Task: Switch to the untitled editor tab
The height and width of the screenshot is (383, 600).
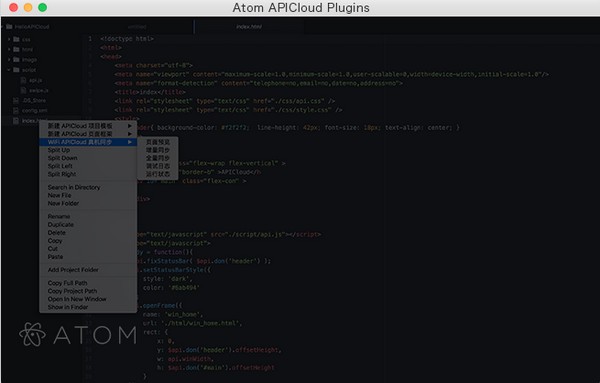Action: [x=137, y=27]
